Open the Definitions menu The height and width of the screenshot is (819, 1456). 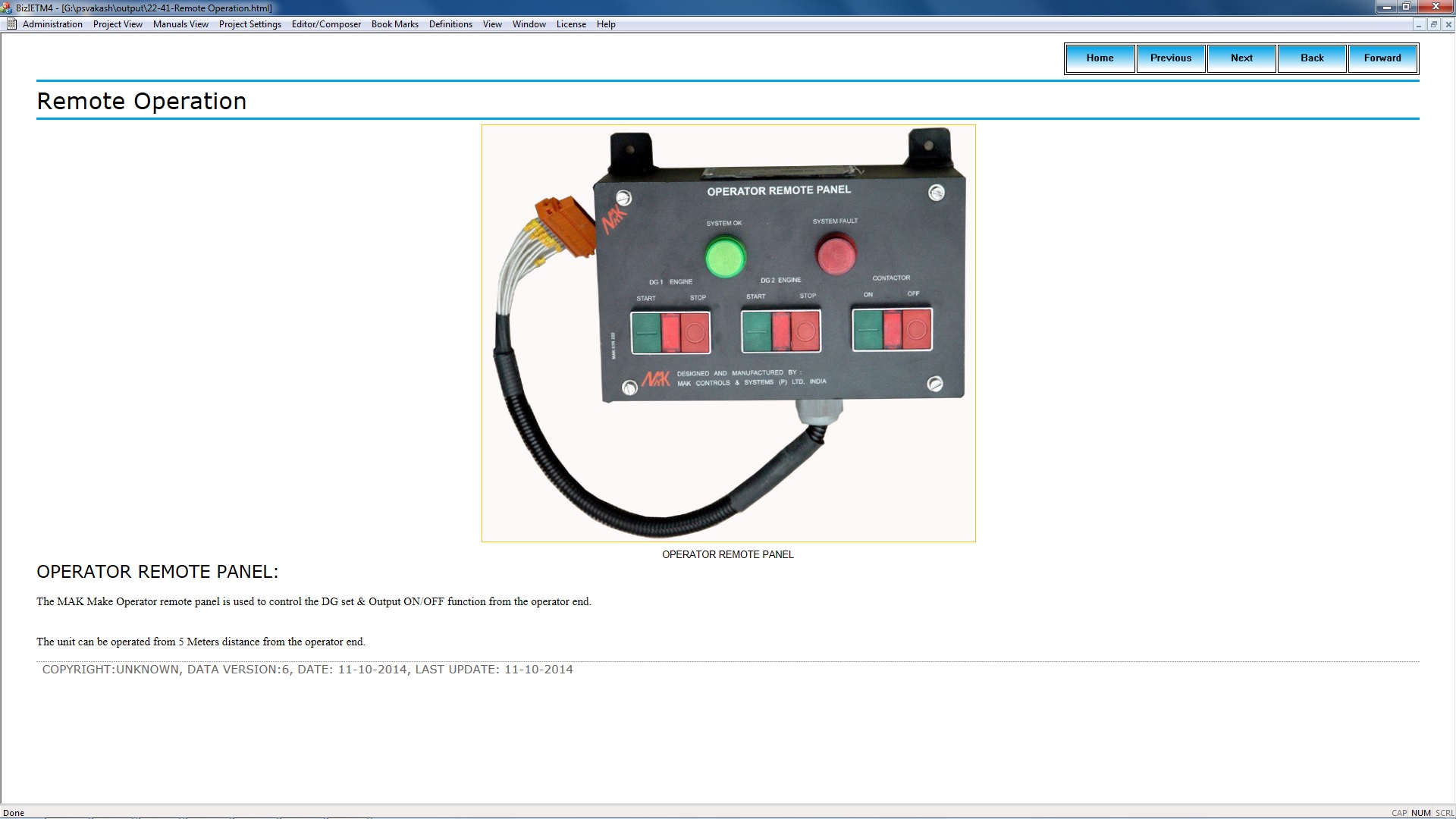click(450, 24)
